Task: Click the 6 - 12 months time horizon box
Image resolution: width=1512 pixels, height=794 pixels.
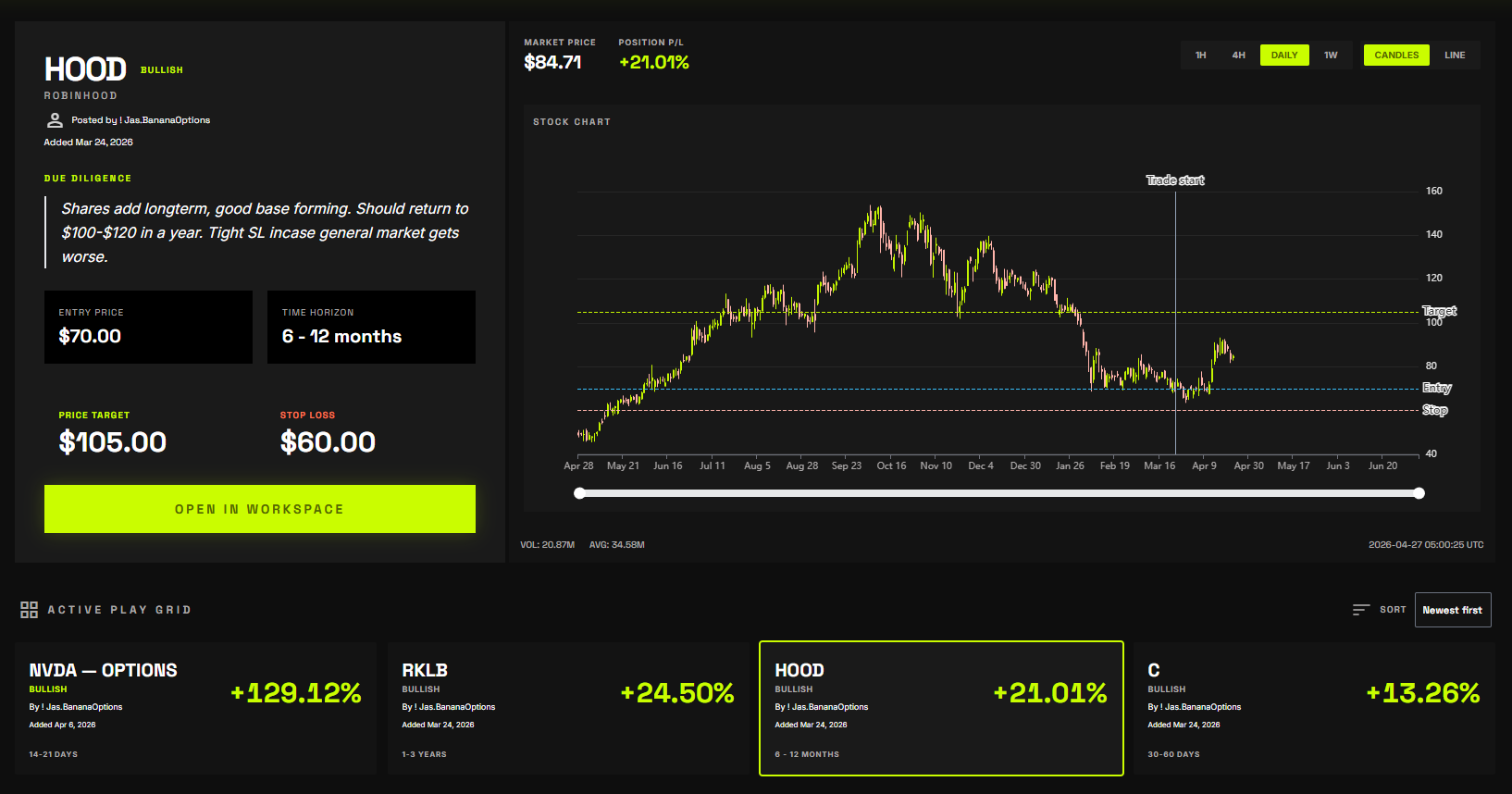Action: click(371, 327)
